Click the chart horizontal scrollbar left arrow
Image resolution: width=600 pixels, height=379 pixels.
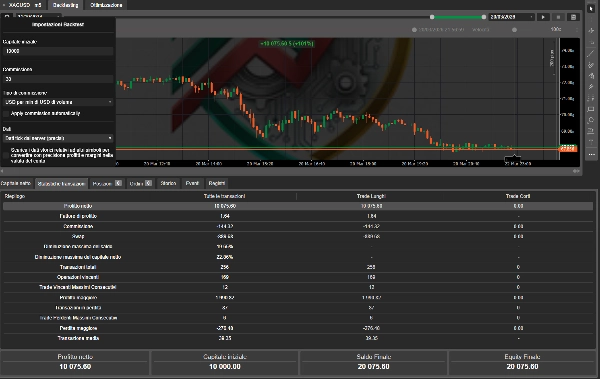(2, 171)
